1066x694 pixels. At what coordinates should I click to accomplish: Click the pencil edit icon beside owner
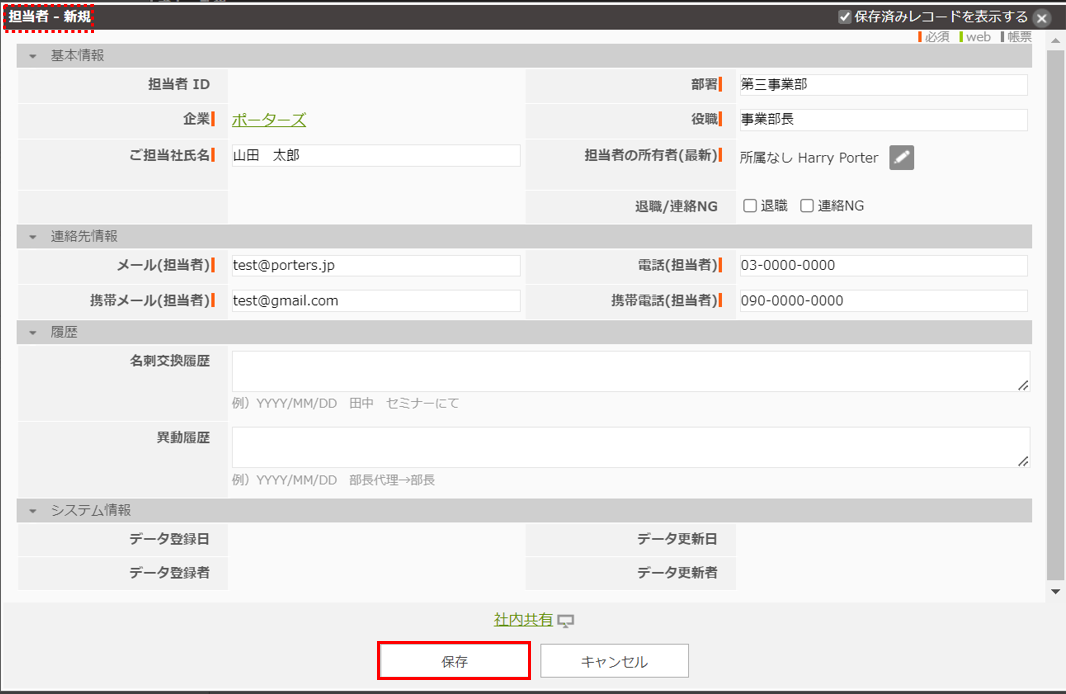pos(901,157)
